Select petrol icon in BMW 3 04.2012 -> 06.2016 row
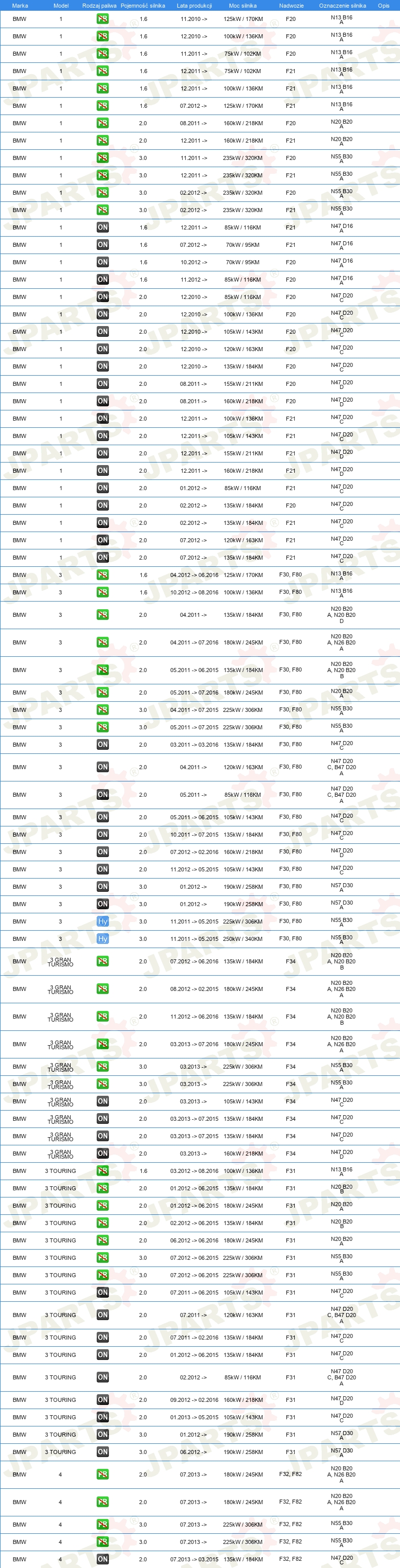 point(102,575)
